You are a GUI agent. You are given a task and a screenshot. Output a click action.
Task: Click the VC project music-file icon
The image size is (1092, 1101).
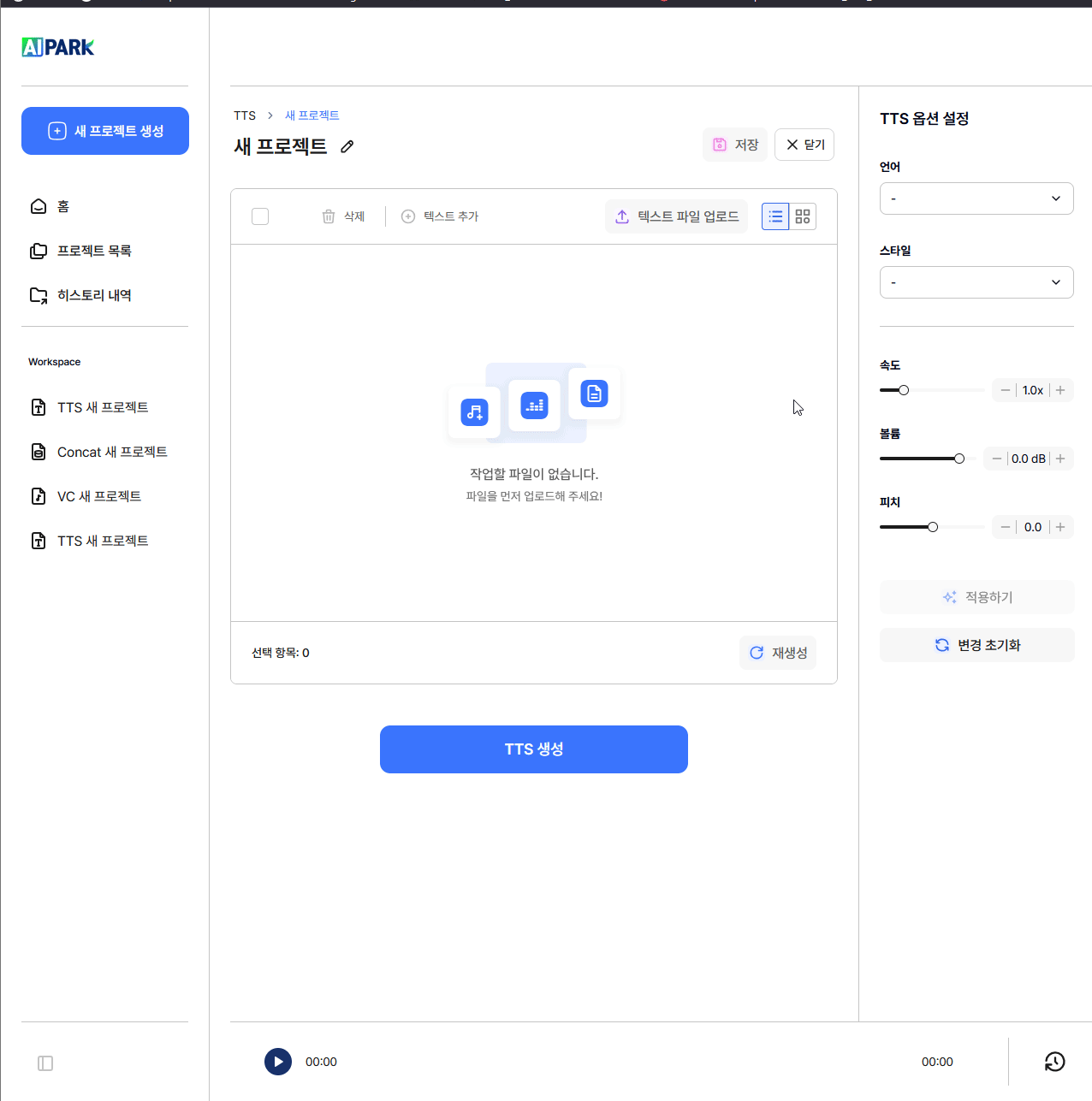pyautogui.click(x=39, y=496)
